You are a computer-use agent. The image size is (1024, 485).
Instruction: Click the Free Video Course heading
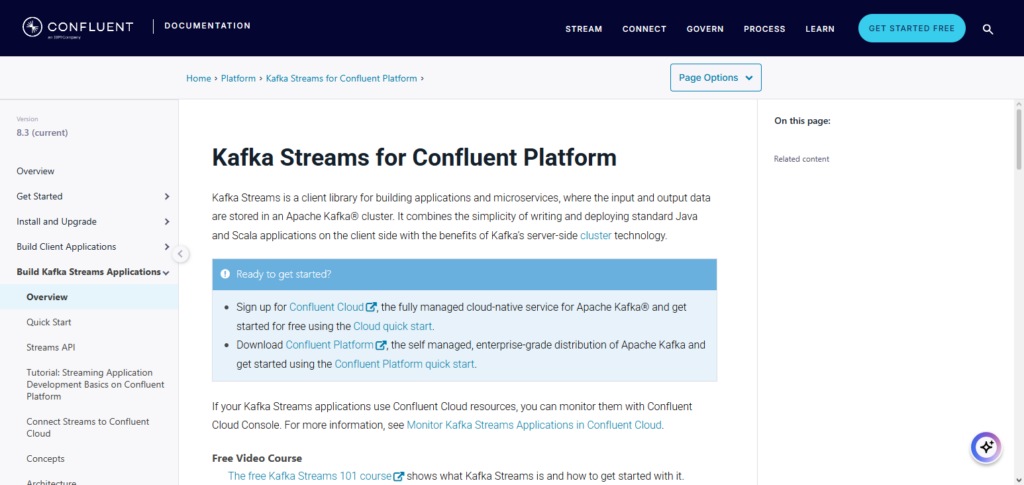click(257, 458)
